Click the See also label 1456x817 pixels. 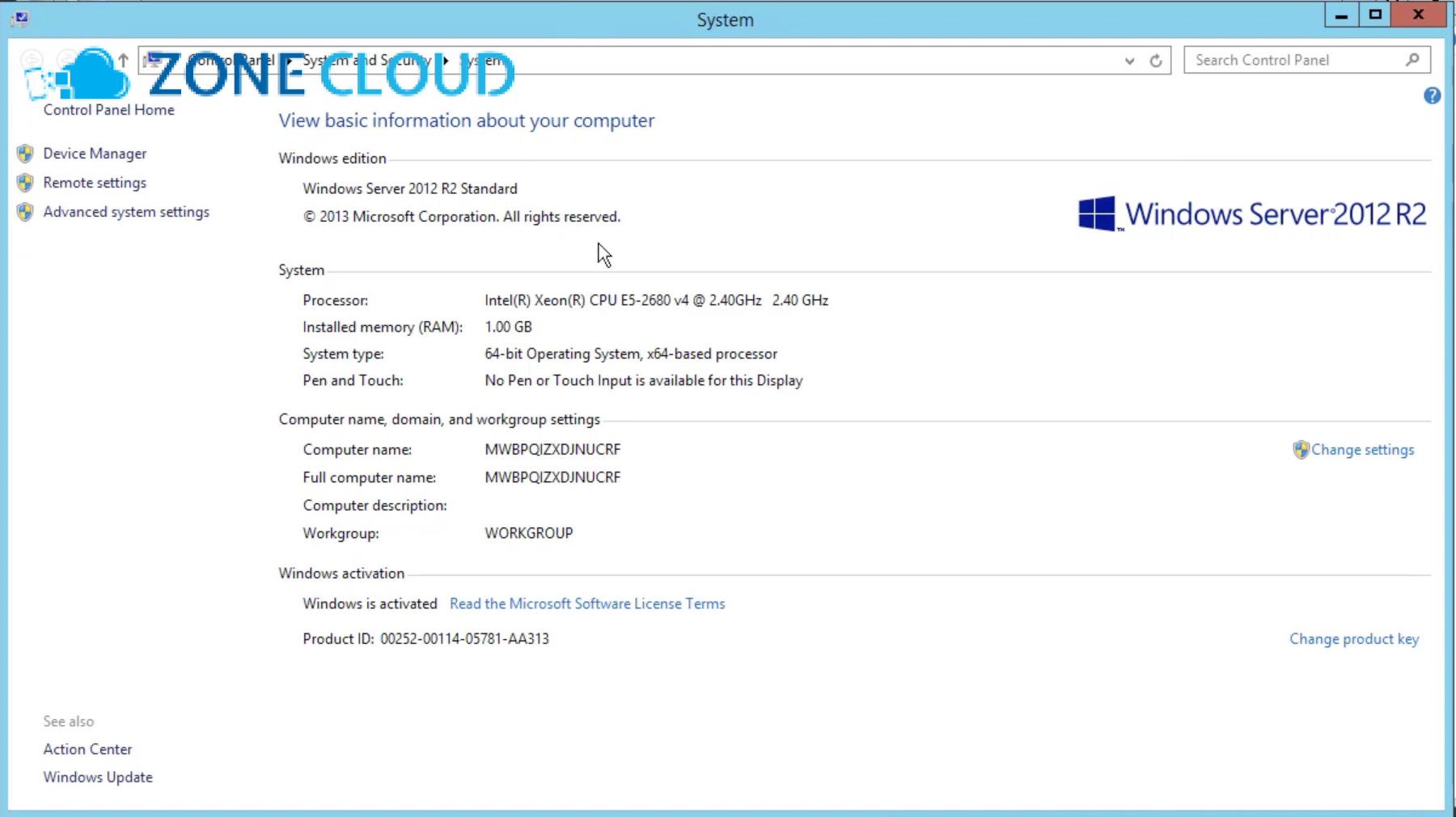tap(68, 722)
